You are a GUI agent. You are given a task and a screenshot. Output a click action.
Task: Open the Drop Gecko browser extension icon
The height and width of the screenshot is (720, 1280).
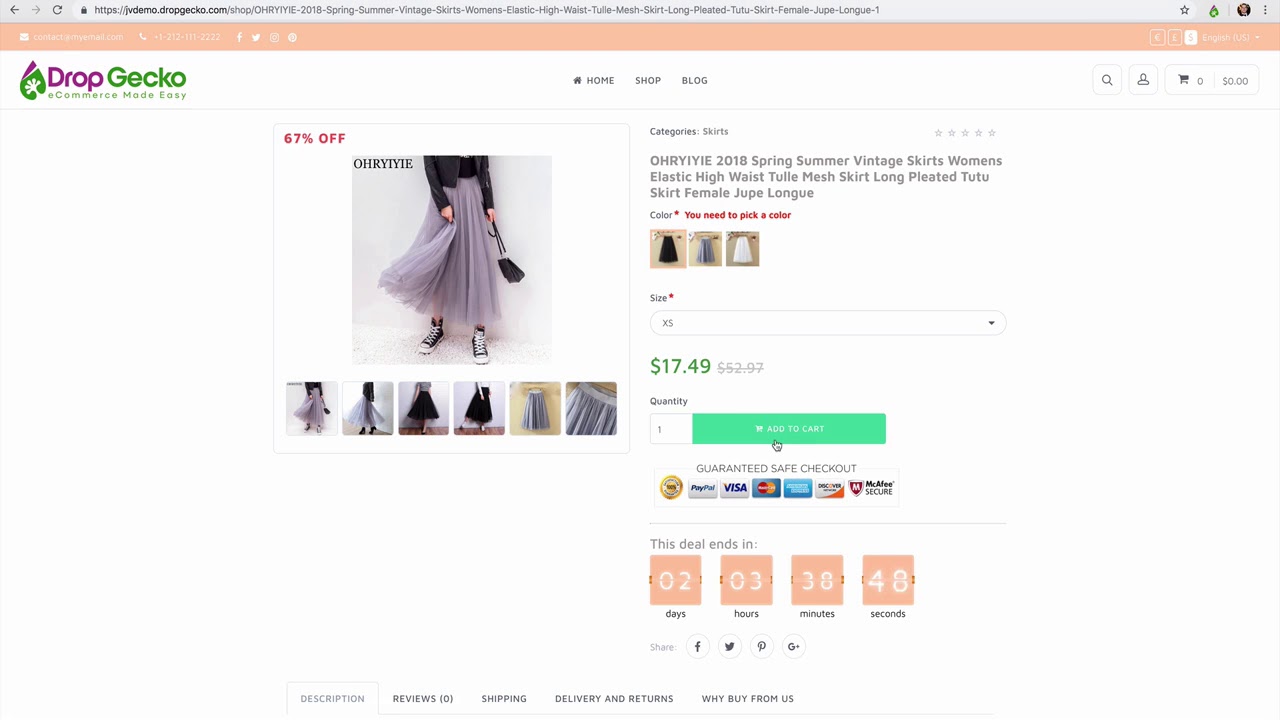tap(1214, 10)
